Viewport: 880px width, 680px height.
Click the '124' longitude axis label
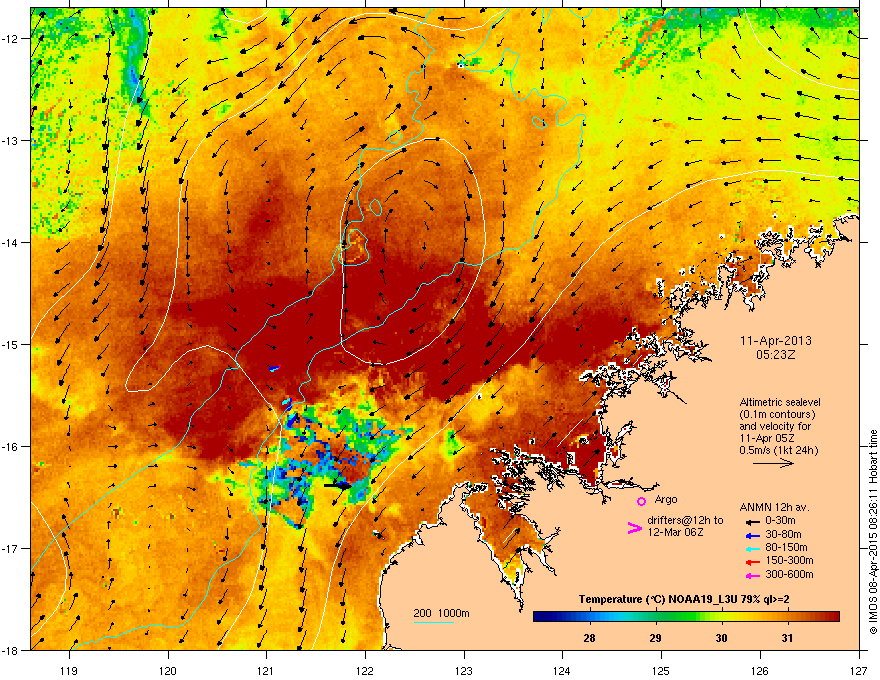pos(562,670)
